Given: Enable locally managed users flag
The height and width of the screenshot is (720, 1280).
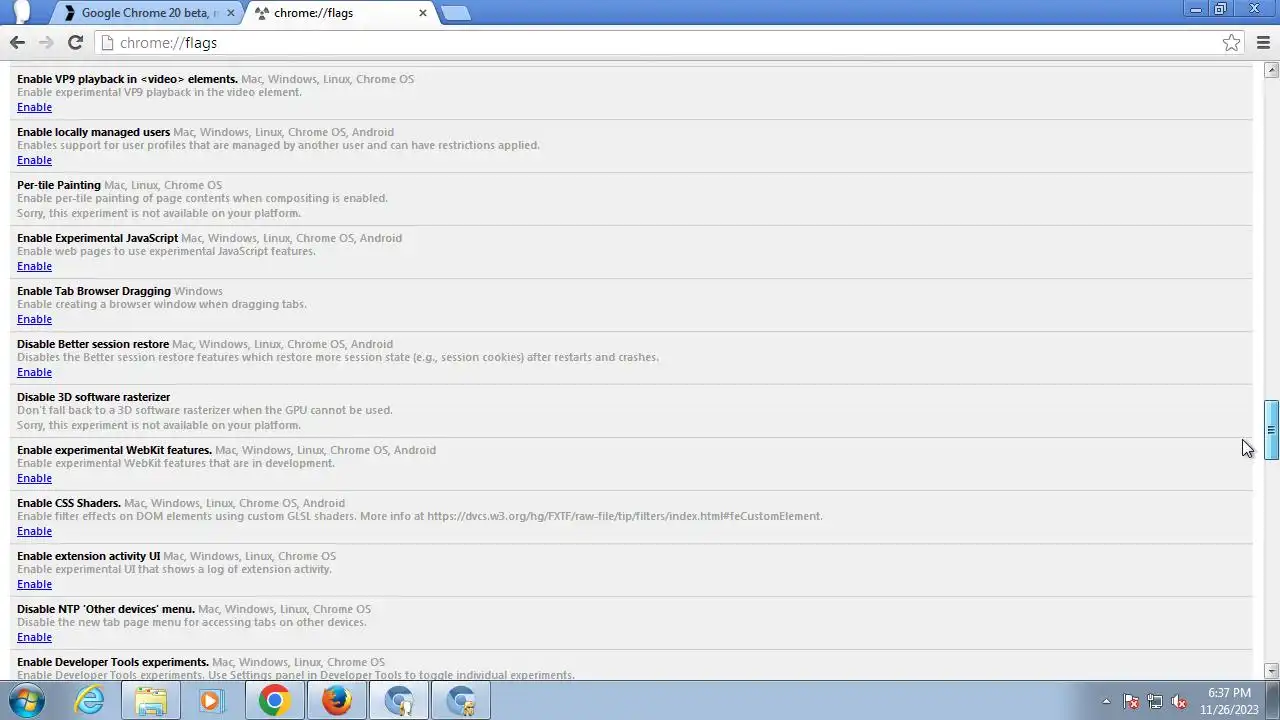Looking at the screenshot, I should point(34,160).
